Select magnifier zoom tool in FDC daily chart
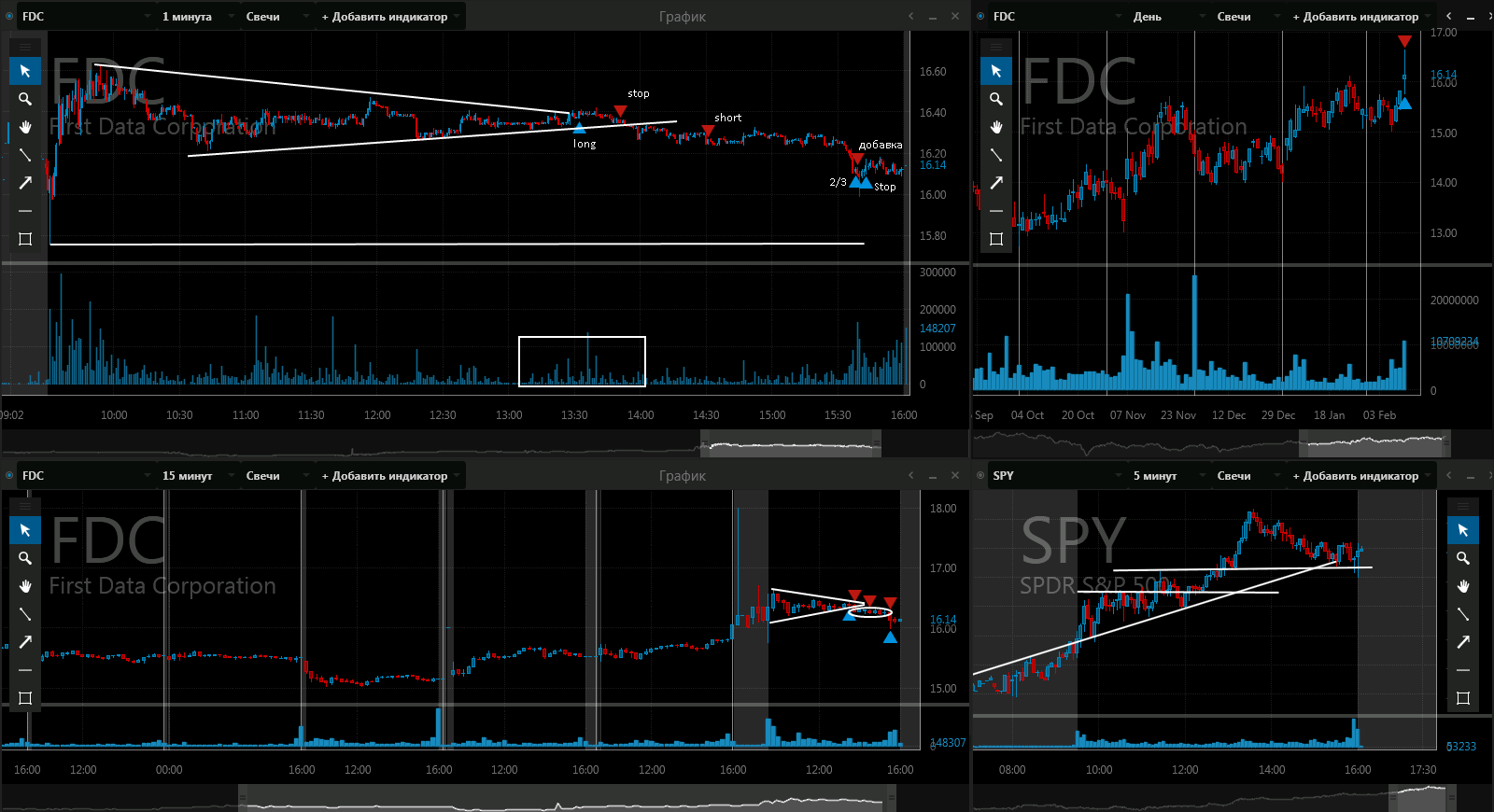The image size is (1494, 812). tap(996, 99)
